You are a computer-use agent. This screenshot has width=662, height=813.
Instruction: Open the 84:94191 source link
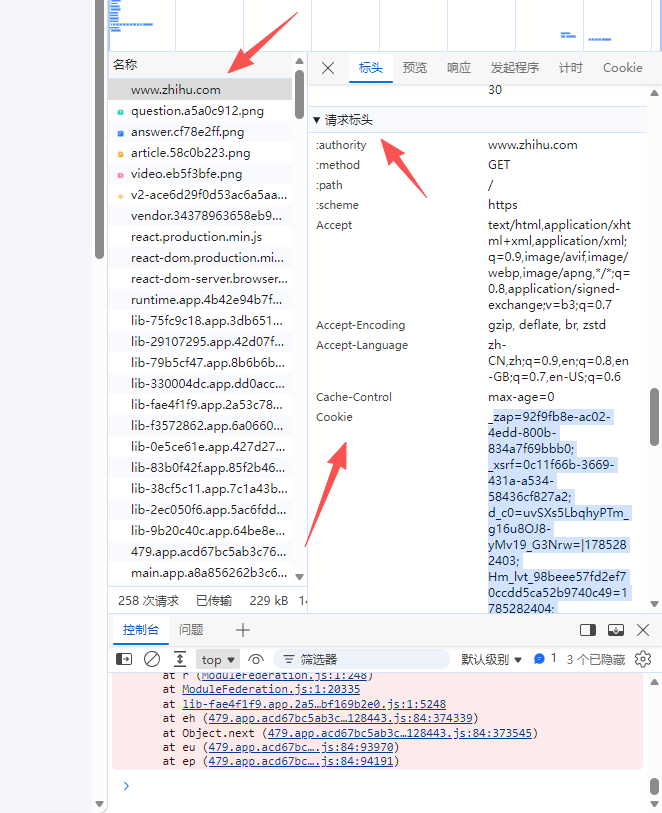(301, 762)
